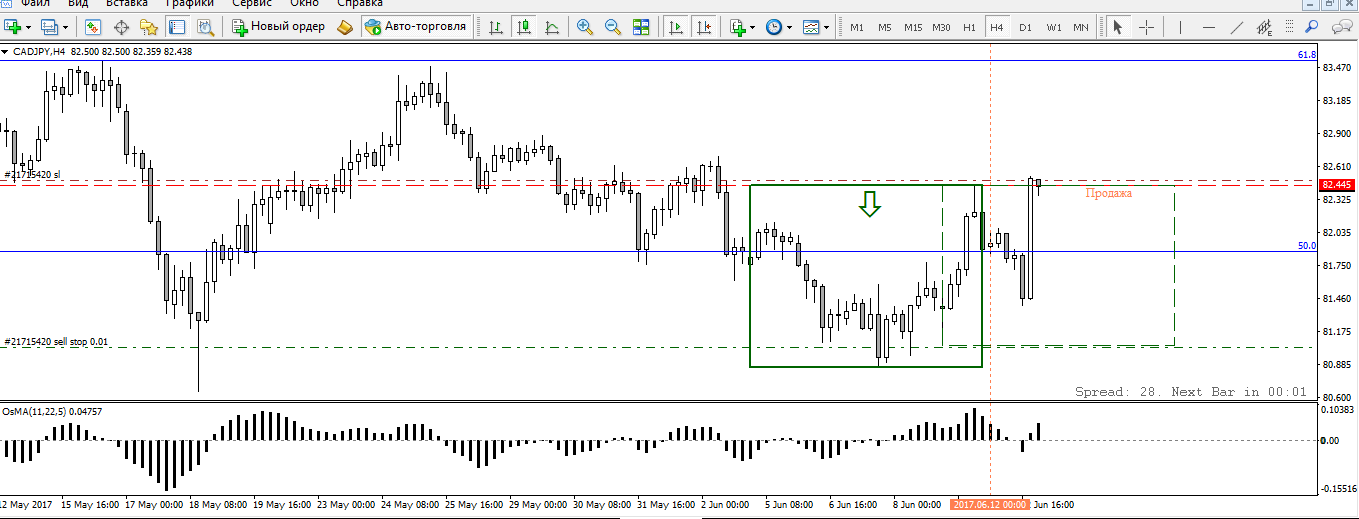
Task: Select the arrow cursor tool
Action: [1118, 27]
